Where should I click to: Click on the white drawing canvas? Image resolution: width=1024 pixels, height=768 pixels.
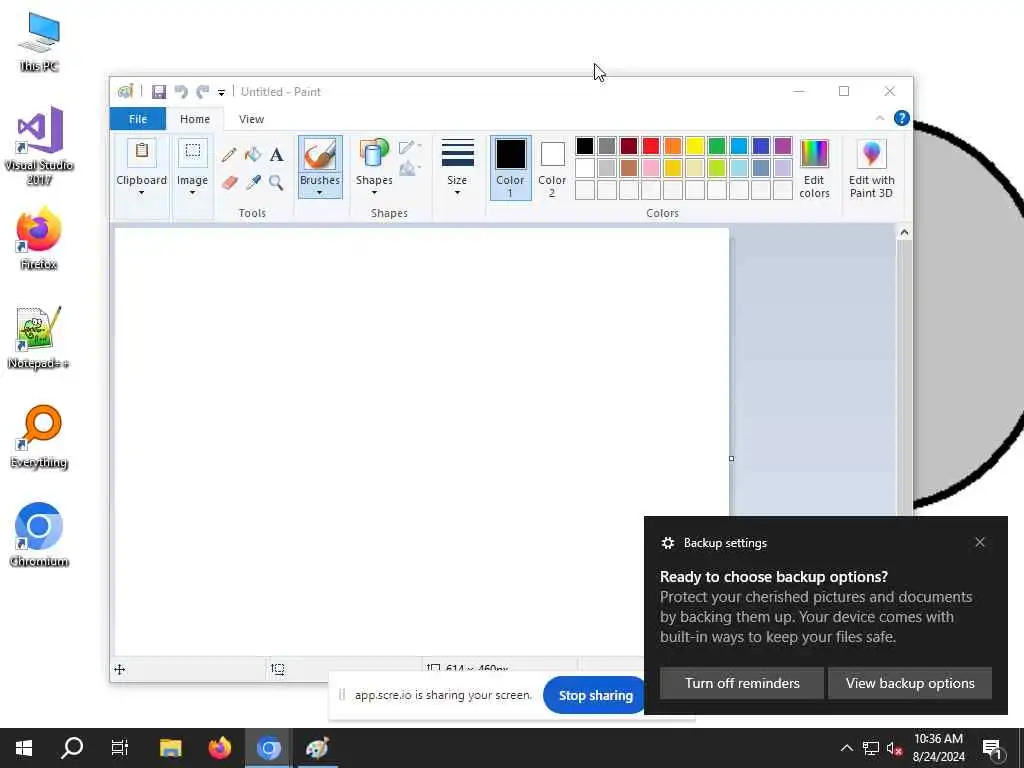pyautogui.click(x=421, y=441)
